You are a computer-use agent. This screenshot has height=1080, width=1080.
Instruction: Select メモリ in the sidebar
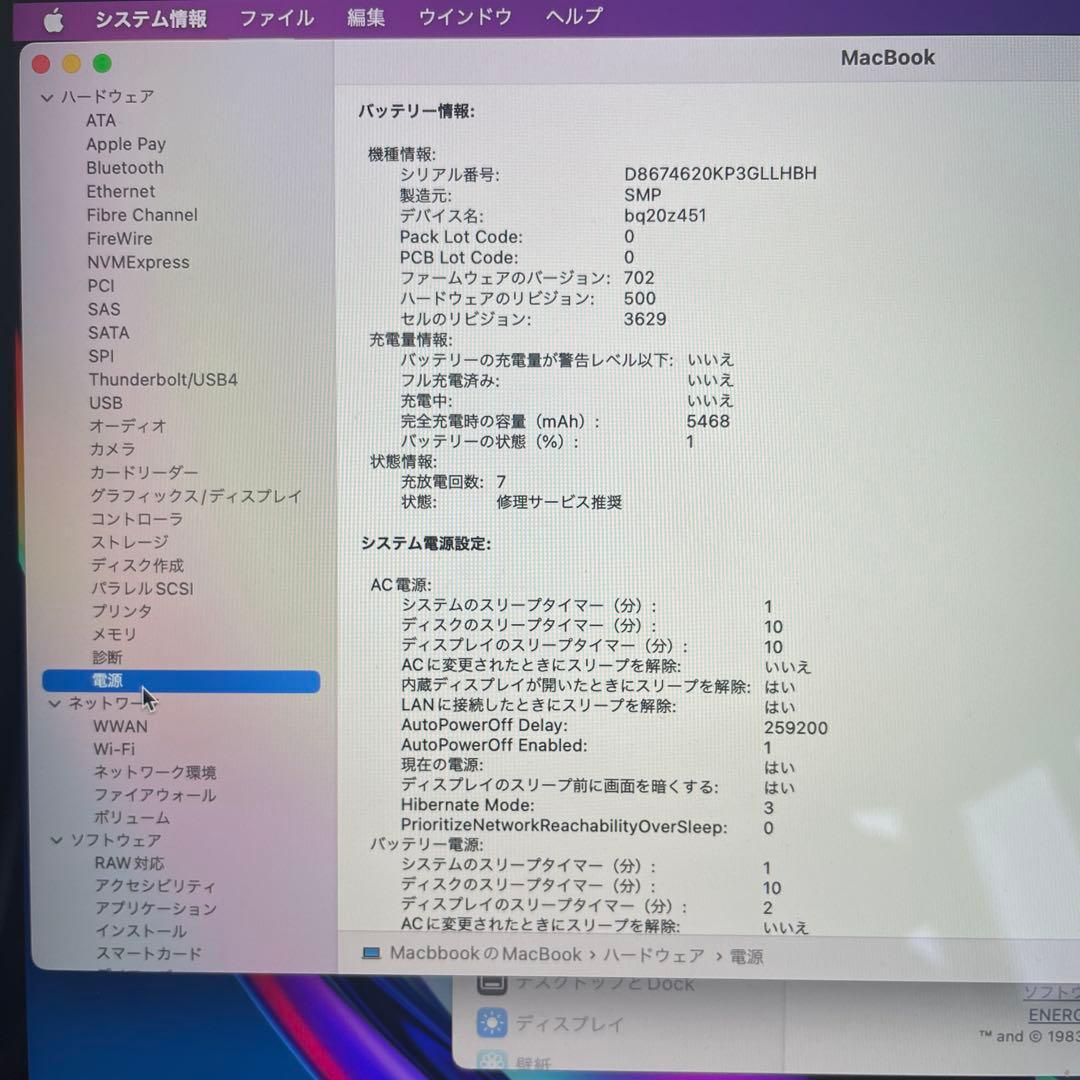[113, 634]
